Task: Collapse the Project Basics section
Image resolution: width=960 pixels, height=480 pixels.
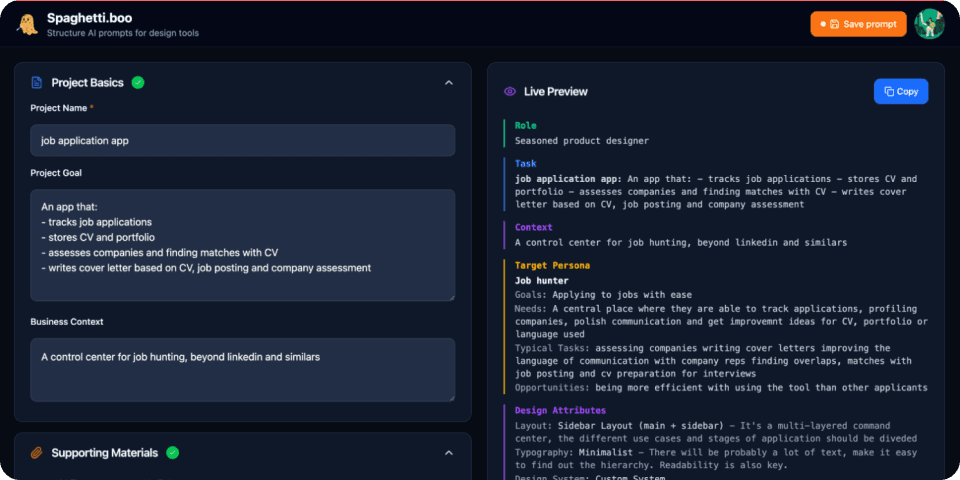Action: coord(449,83)
